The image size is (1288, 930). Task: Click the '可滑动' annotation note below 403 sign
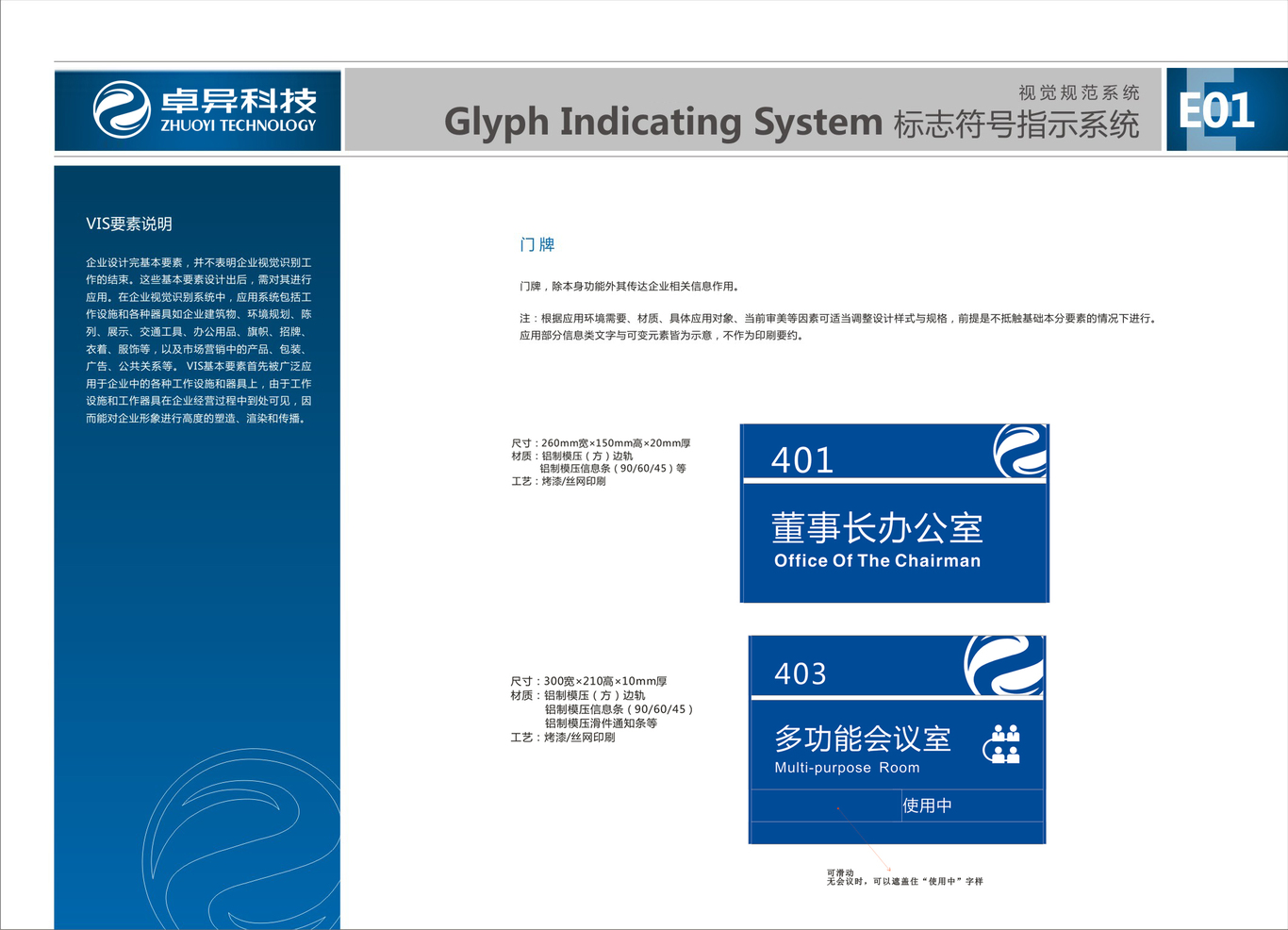pos(840,873)
